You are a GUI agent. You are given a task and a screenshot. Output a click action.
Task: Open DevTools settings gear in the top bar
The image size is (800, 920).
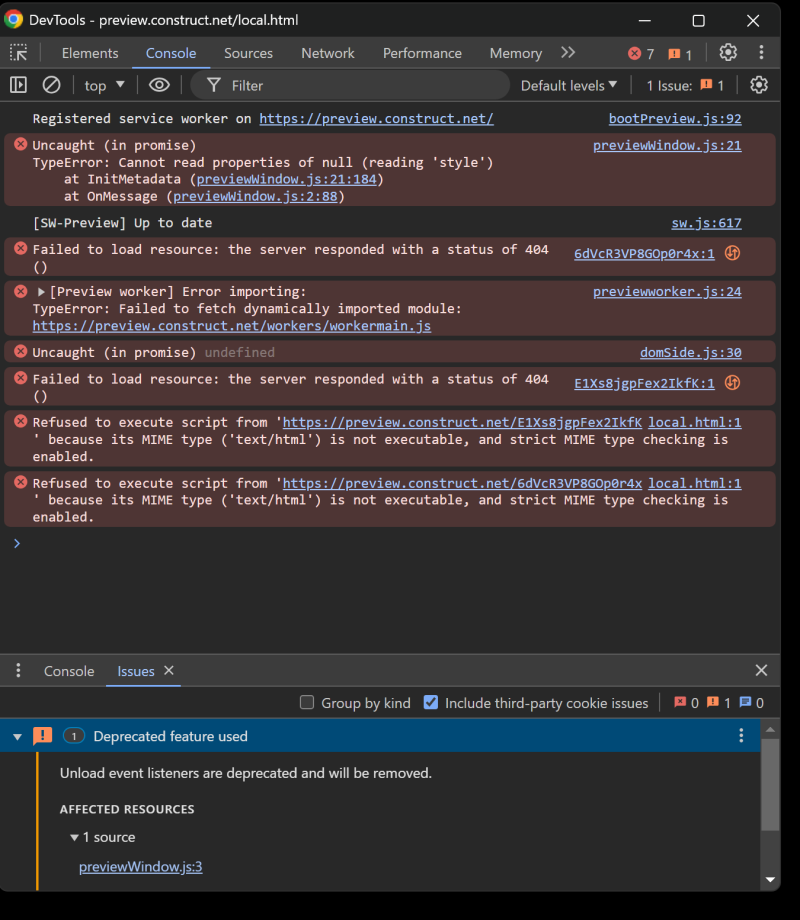pos(728,53)
